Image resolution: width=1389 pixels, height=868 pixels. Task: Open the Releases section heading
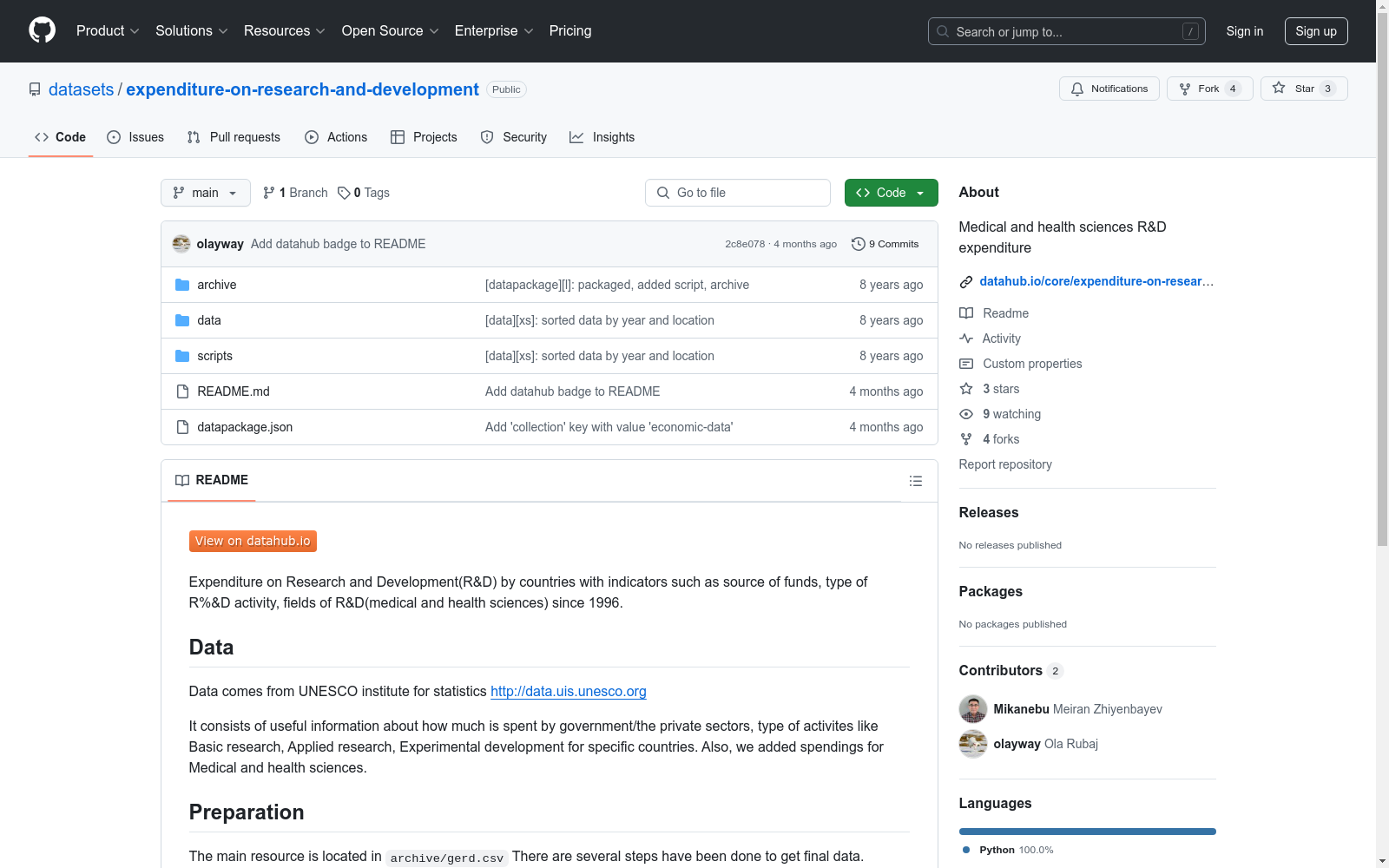pyautogui.click(x=989, y=512)
